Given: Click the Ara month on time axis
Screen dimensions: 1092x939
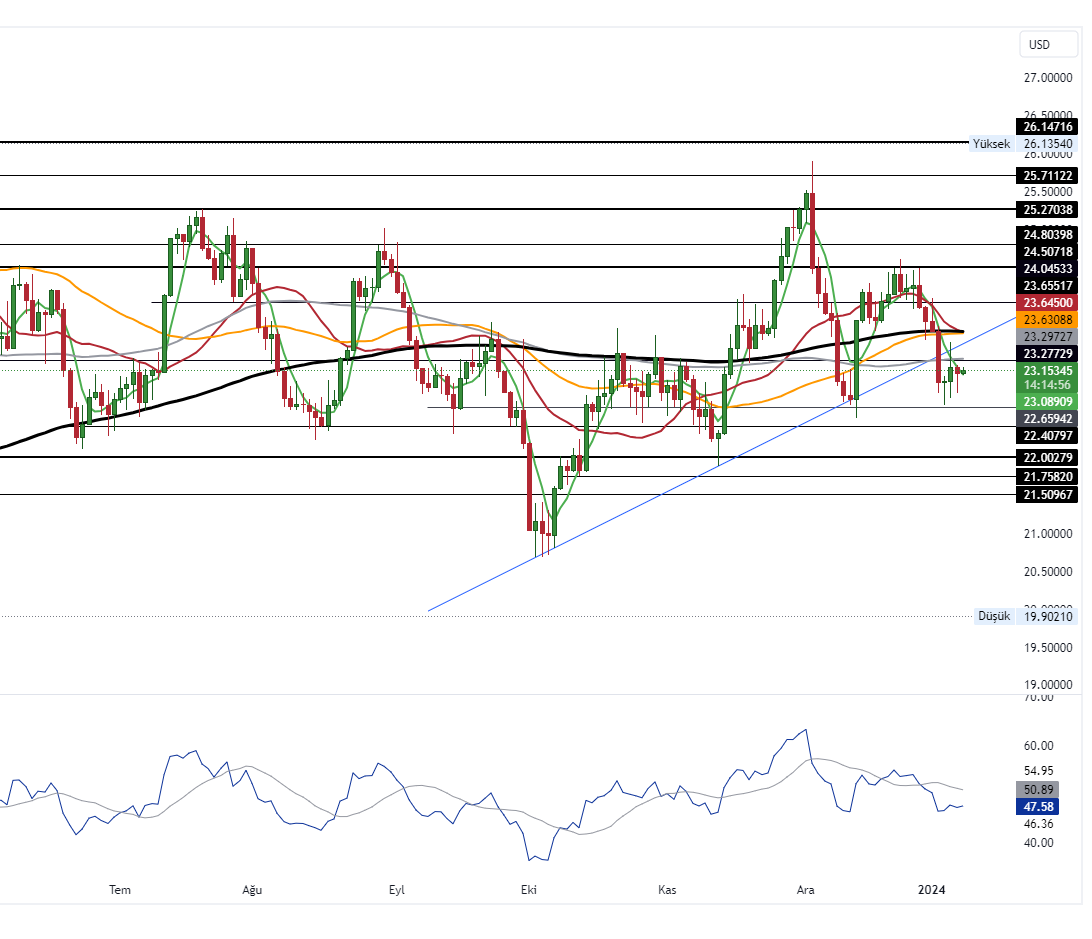Looking at the screenshot, I should 805,889.
